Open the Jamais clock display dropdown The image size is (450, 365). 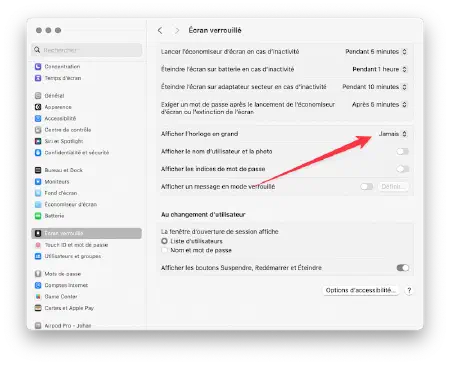[393, 134]
